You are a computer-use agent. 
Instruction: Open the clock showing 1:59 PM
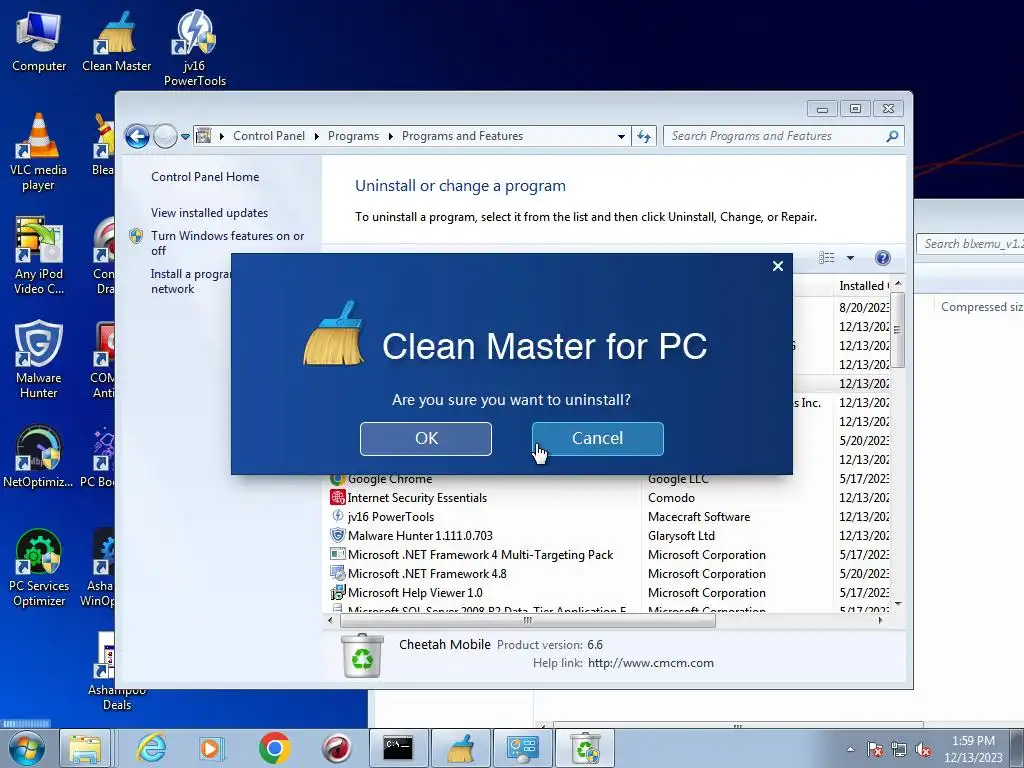973,749
